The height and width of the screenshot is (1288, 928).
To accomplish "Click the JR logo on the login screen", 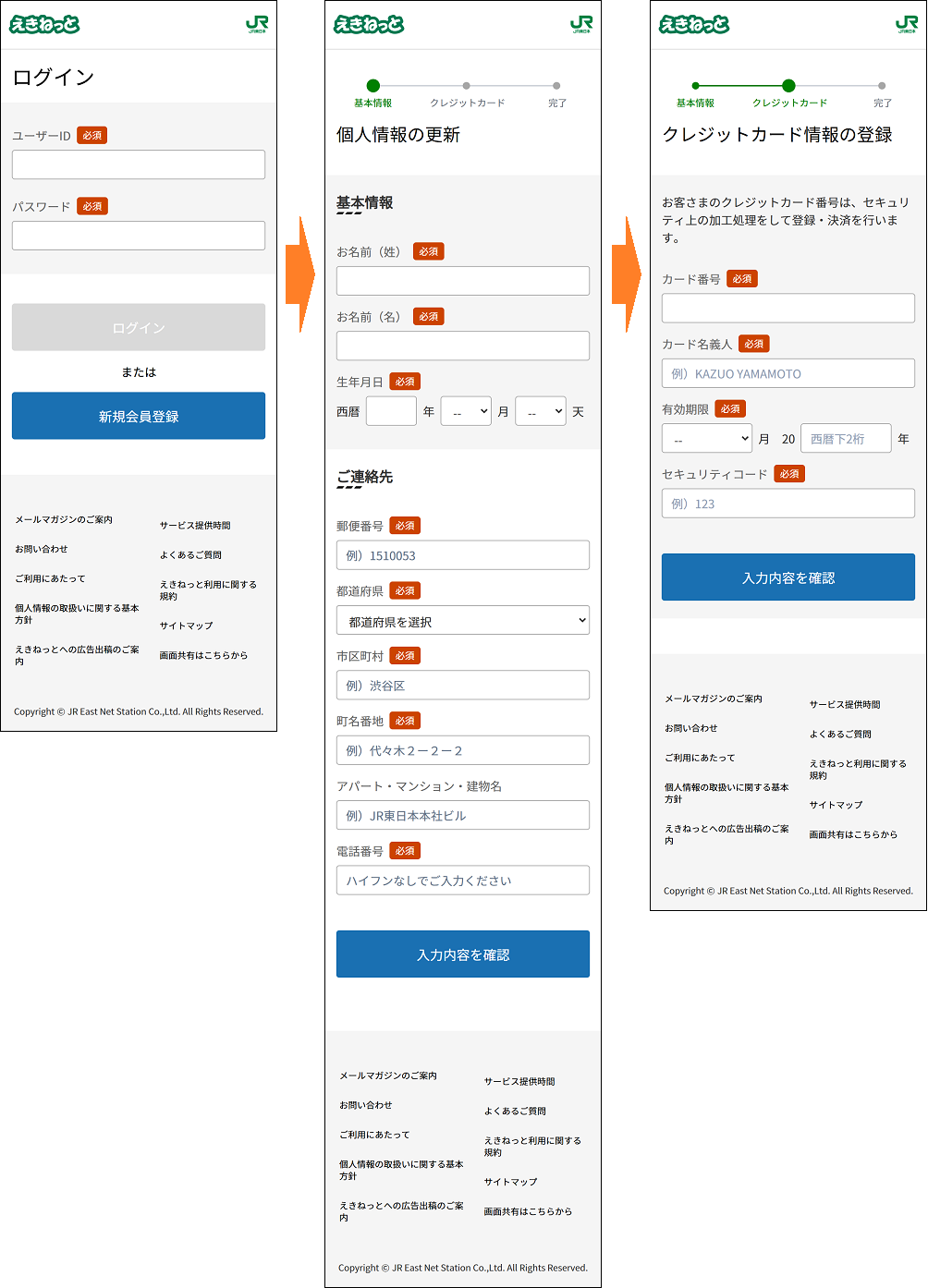I will [x=257, y=25].
